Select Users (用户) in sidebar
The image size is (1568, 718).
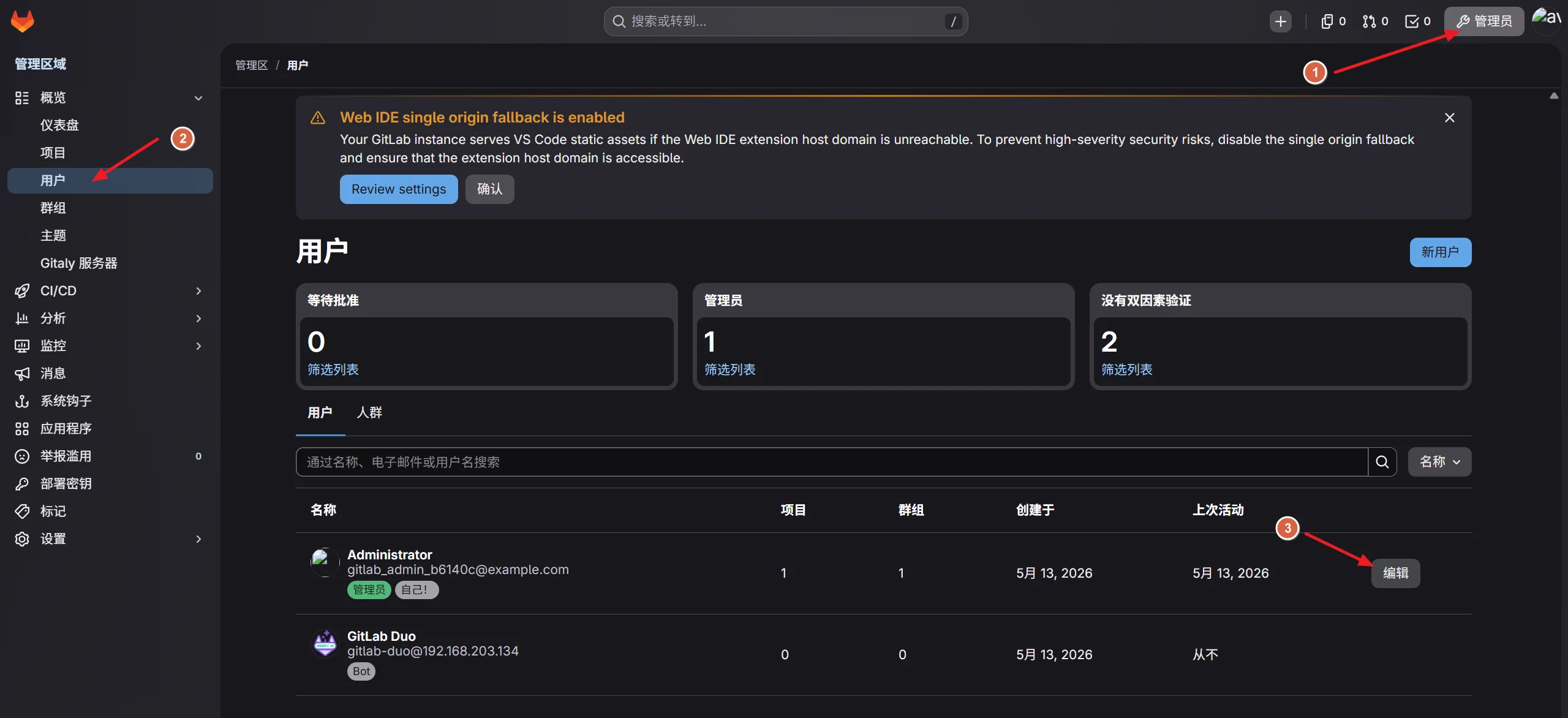click(110, 181)
